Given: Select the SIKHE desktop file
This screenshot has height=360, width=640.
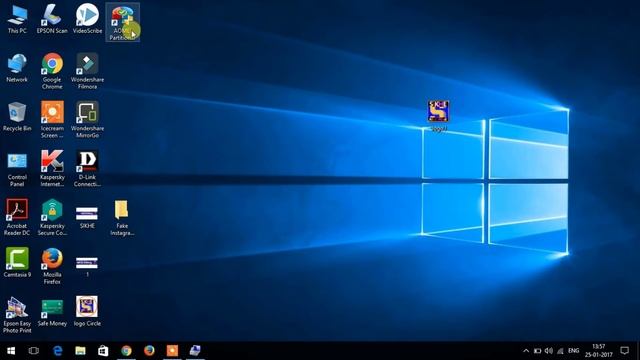Looking at the screenshot, I should coord(87,217).
